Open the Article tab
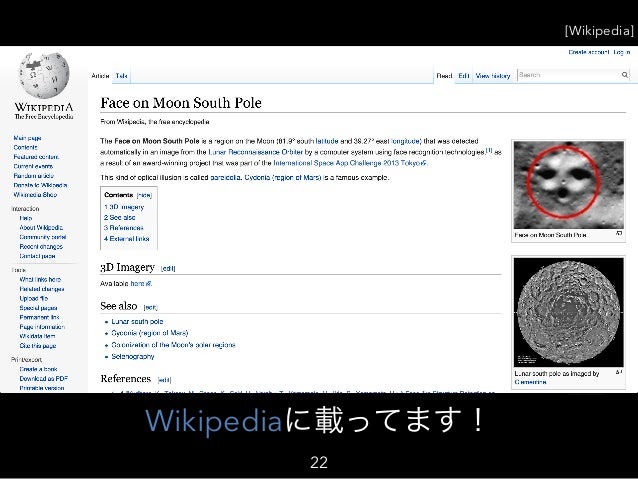Image resolution: width=638 pixels, height=479 pixels. [100, 76]
